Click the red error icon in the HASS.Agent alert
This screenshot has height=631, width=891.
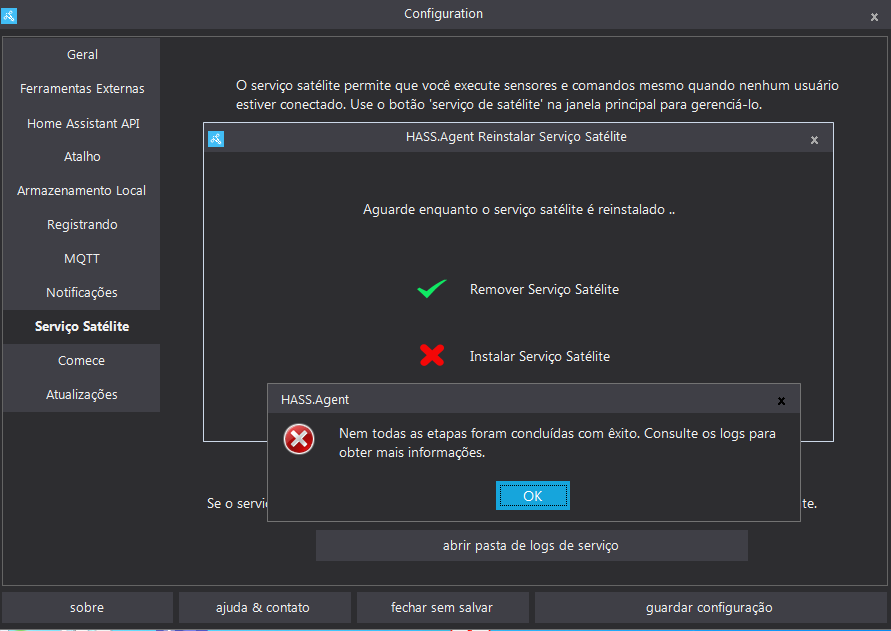coord(298,439)
